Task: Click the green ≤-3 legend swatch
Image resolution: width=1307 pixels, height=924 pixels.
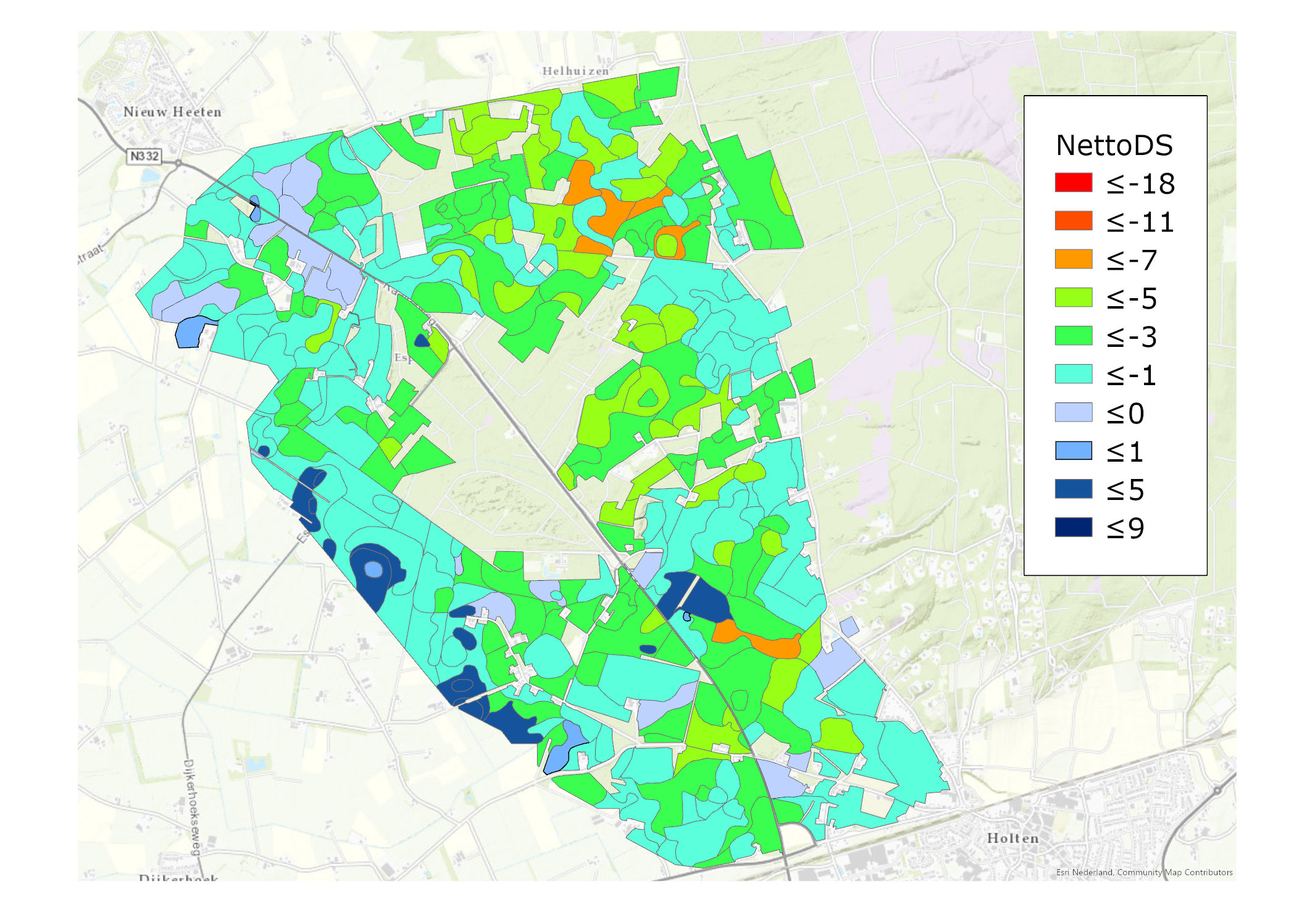Action: click(1073, 336)
